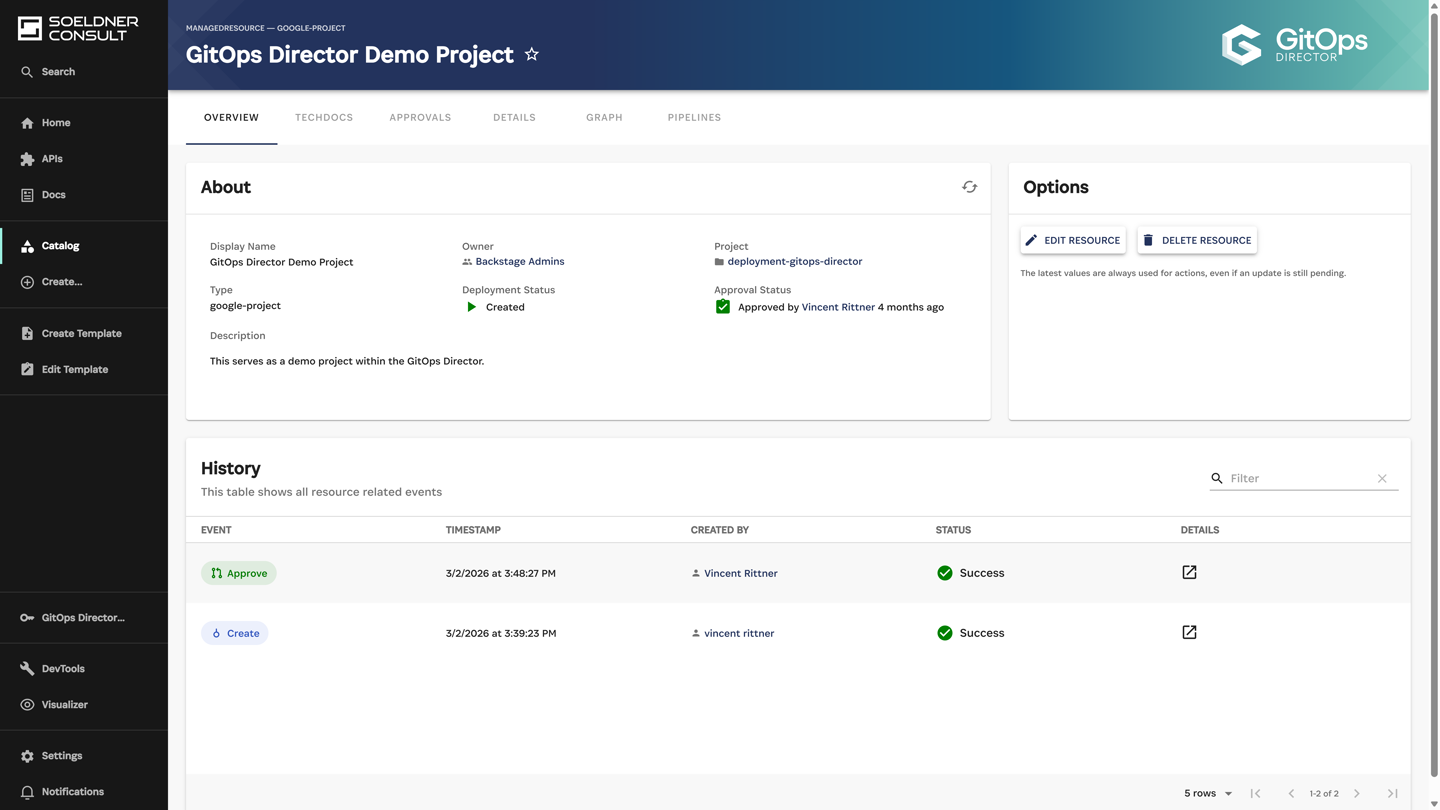Viewport: 1440px width, 810px height.
Task: Click the GitOps Director header logo
Action: pos(1295,45)
